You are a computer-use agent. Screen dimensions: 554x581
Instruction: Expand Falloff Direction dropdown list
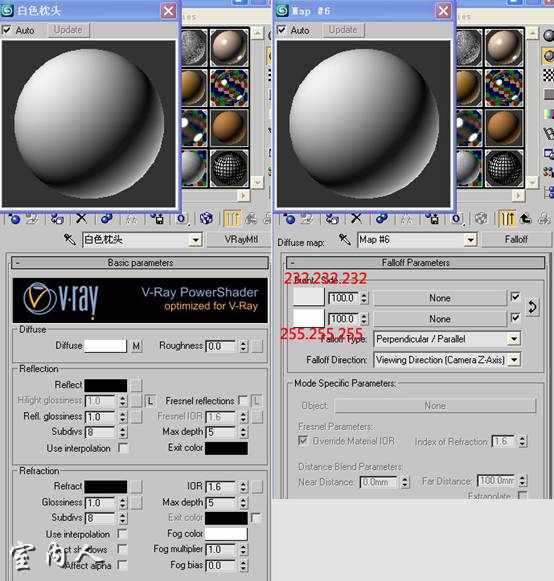tap(447, 360)
